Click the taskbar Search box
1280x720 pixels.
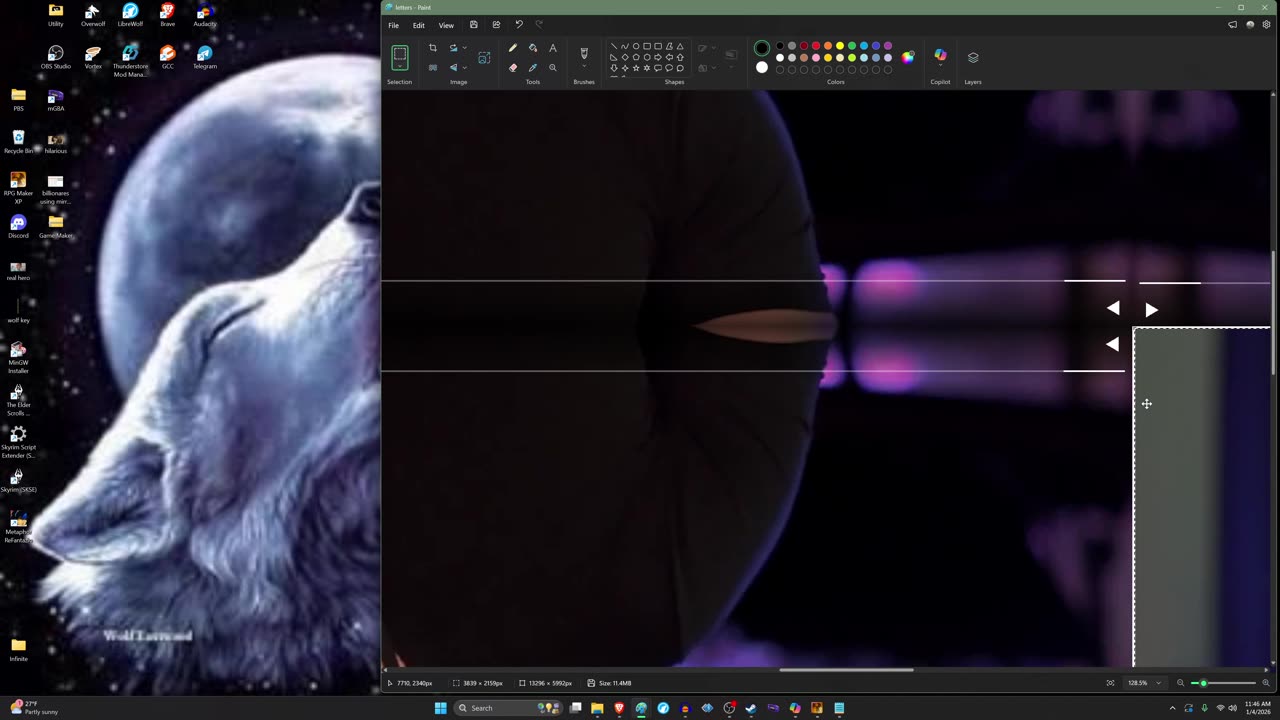coord(509,708)
